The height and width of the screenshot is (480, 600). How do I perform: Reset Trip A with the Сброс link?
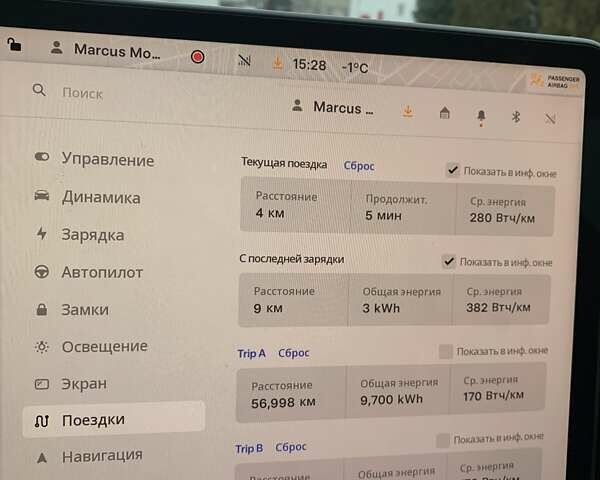pos(293,353)
